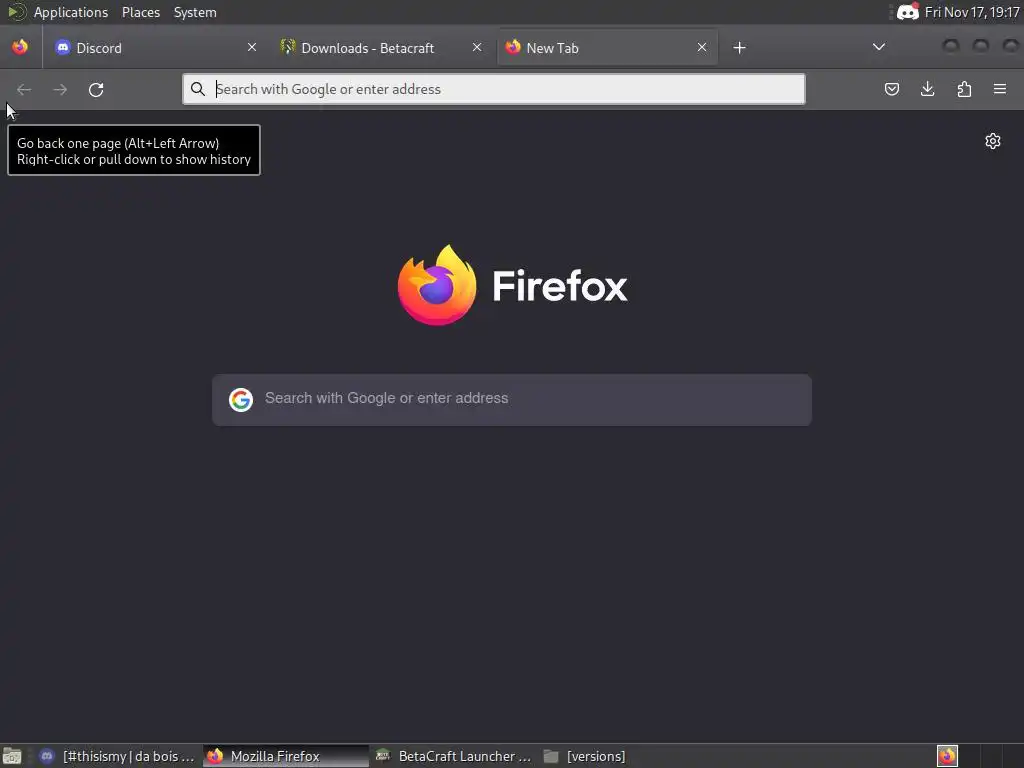Image resolution: width=1024 pixels, height=768 pixels.
Task: Select the New Tab tab
Action: point(607,48)
